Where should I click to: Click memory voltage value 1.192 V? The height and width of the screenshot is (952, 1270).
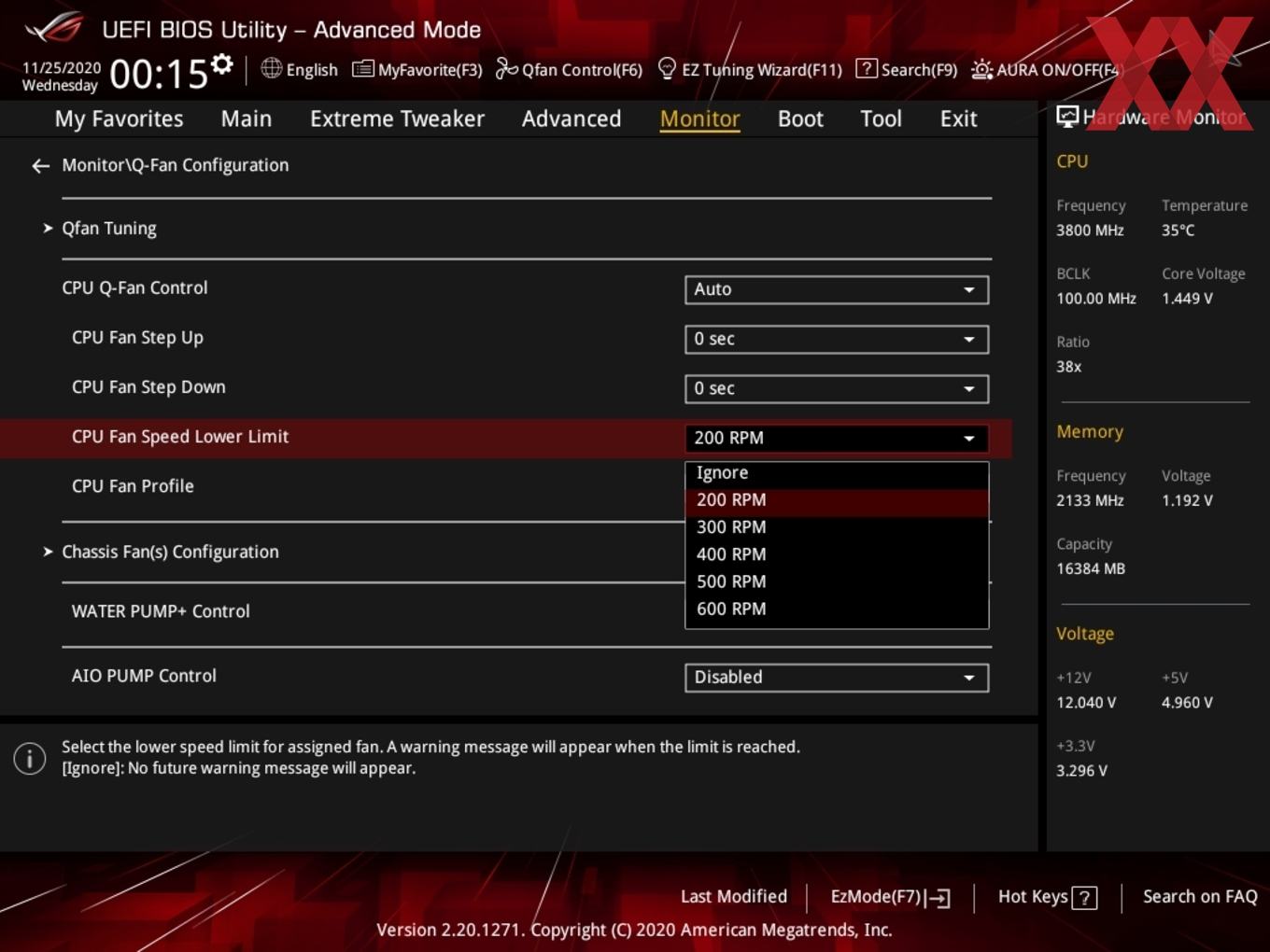click(x=1187, y=501)
